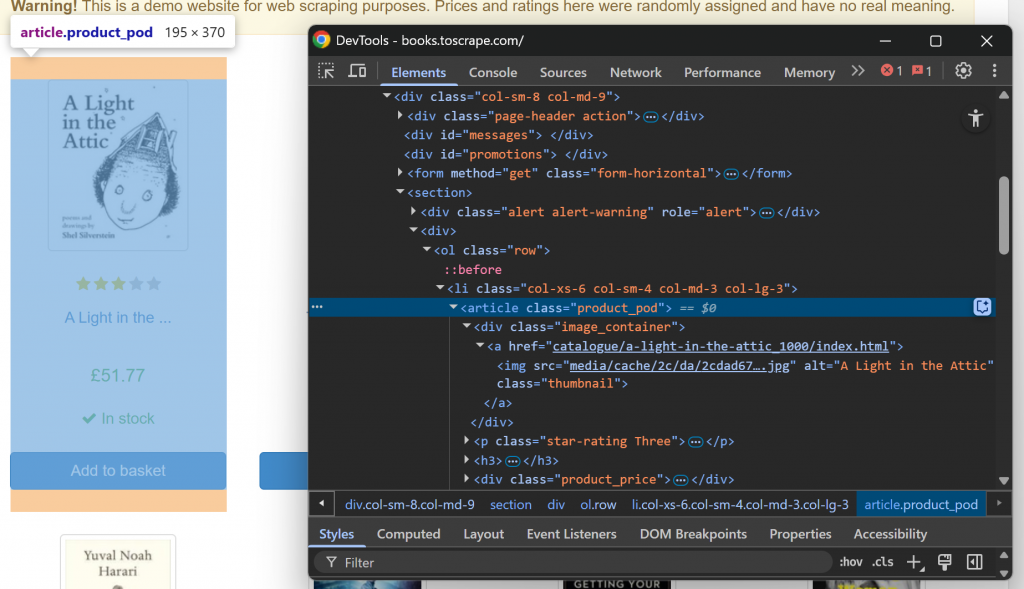The image size is (1024, 589).
Task: Expand the form-horizontal form node
Action: (400, 174)
